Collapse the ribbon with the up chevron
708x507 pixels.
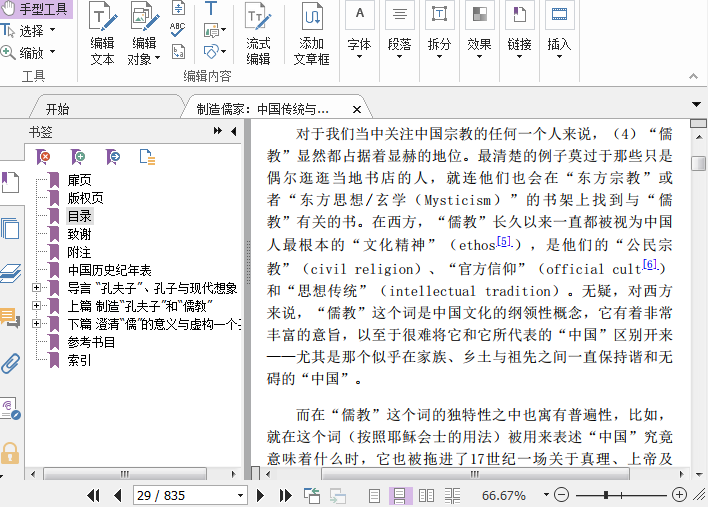[694, 76]
